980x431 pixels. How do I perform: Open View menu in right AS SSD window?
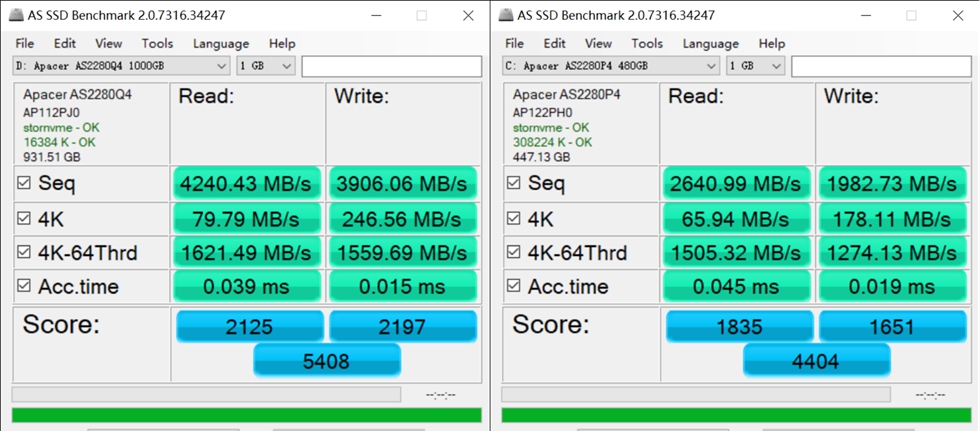(x=598, y=44)
